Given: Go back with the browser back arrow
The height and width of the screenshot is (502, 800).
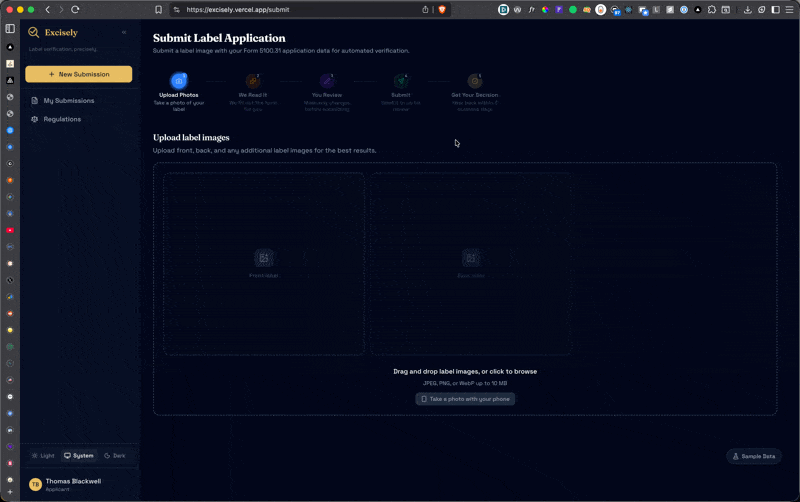Looking at the screenshot, I should [x=47, y=10].
